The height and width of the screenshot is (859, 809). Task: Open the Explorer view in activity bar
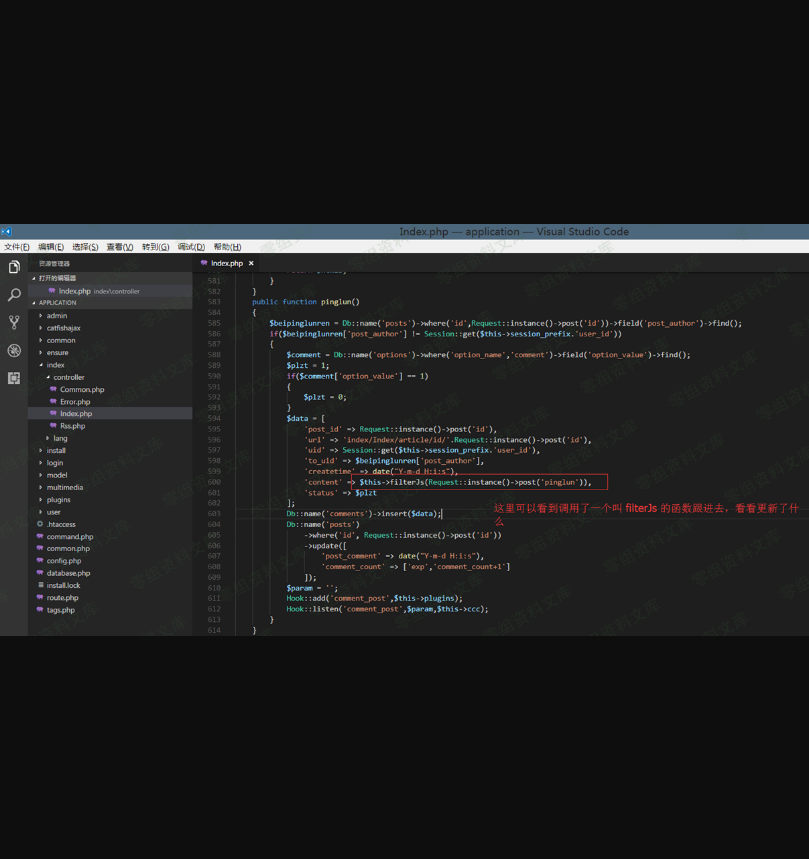tap(14, 267)
